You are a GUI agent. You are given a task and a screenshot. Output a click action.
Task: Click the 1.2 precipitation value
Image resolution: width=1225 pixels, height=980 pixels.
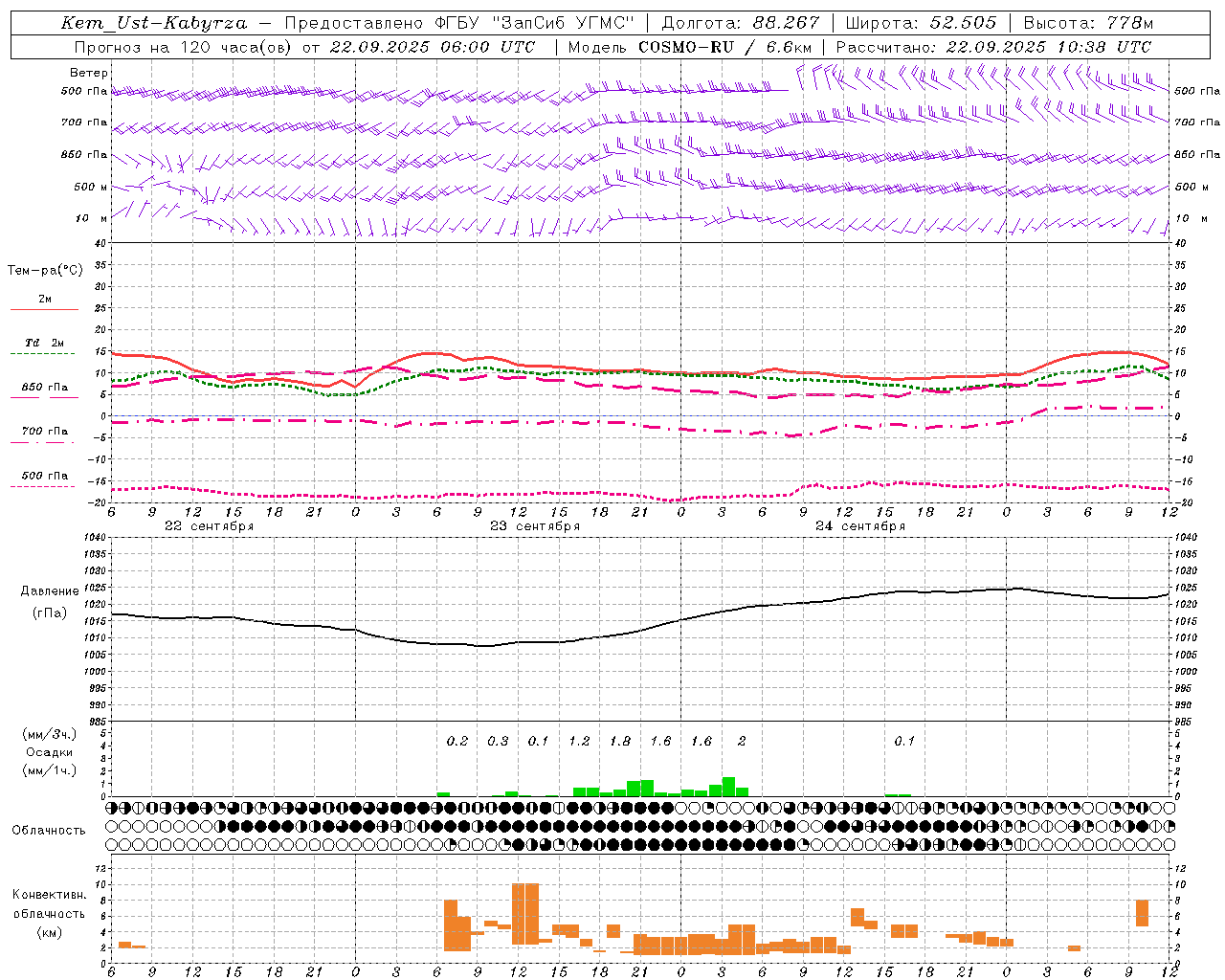pyautogui.click(x=579, y=742)
